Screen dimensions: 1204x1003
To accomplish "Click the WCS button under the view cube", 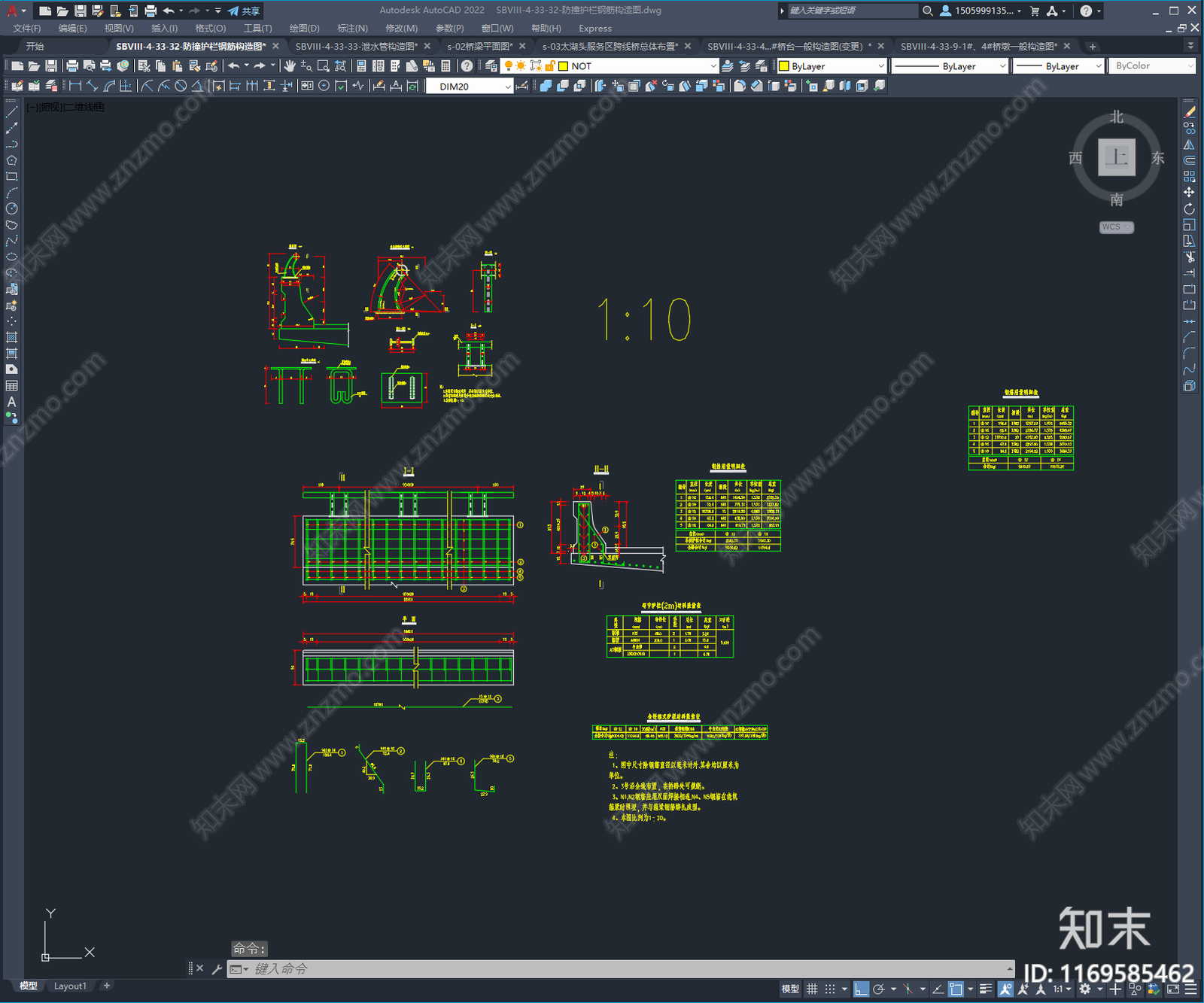I will click(1116, 227).
